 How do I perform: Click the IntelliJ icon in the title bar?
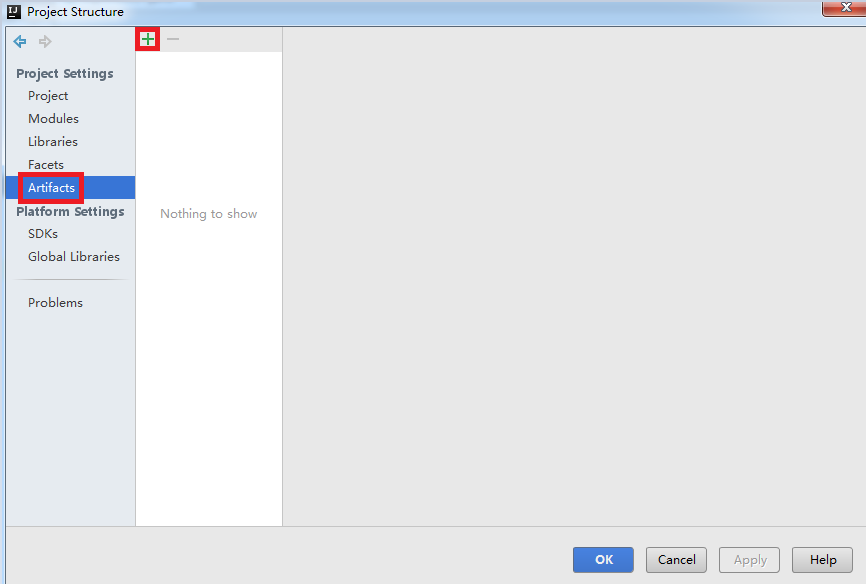pyautogui.click(x=14, y=12)
